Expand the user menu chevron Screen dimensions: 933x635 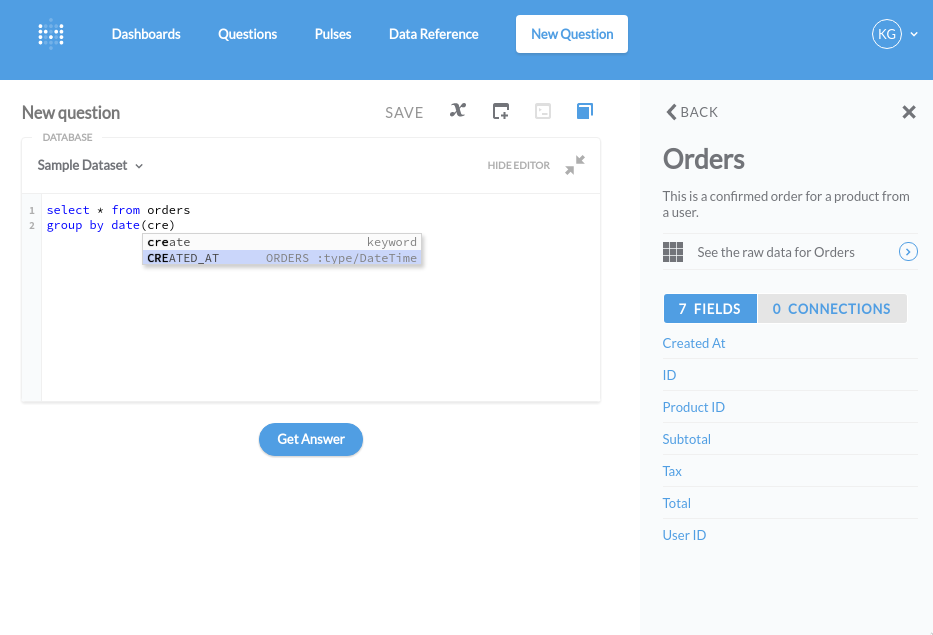pos(914,35)
